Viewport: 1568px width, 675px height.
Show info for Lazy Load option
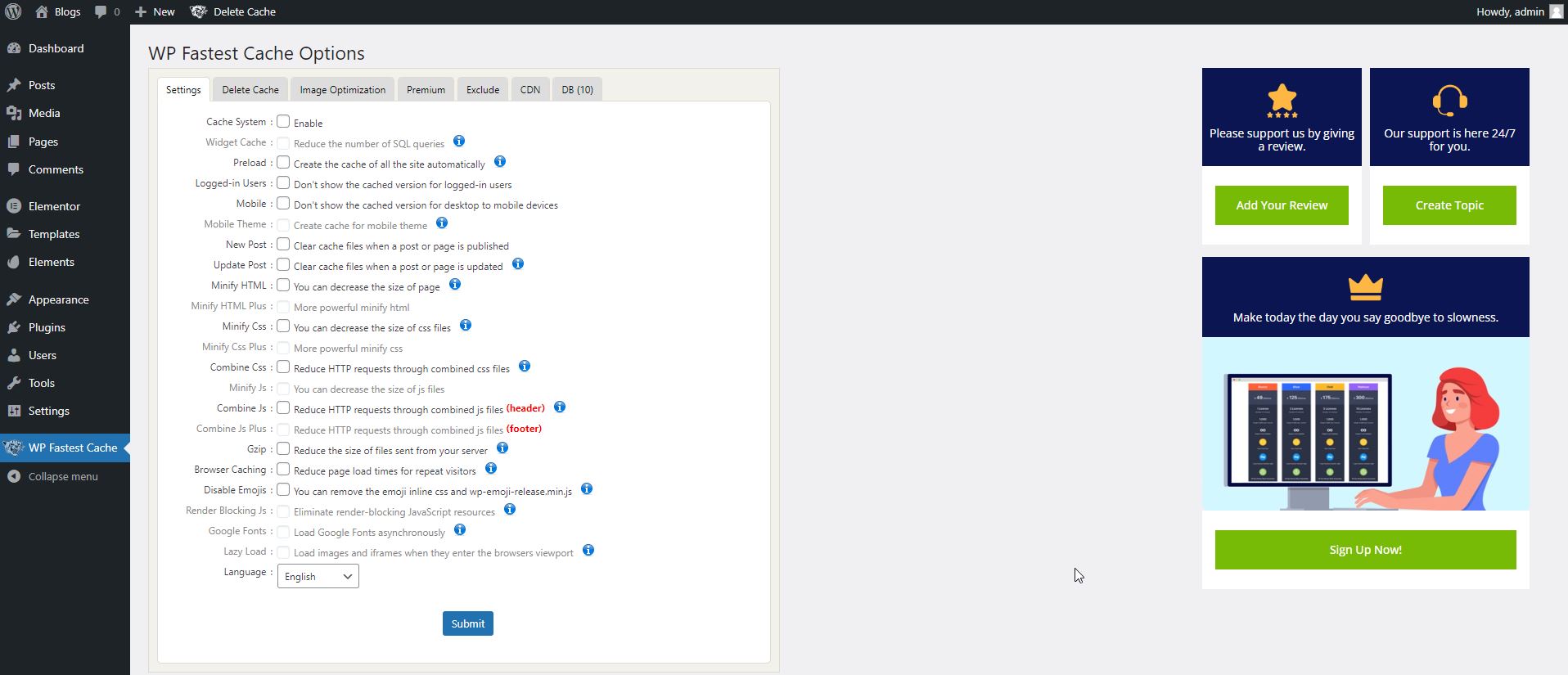coord(588,551)
